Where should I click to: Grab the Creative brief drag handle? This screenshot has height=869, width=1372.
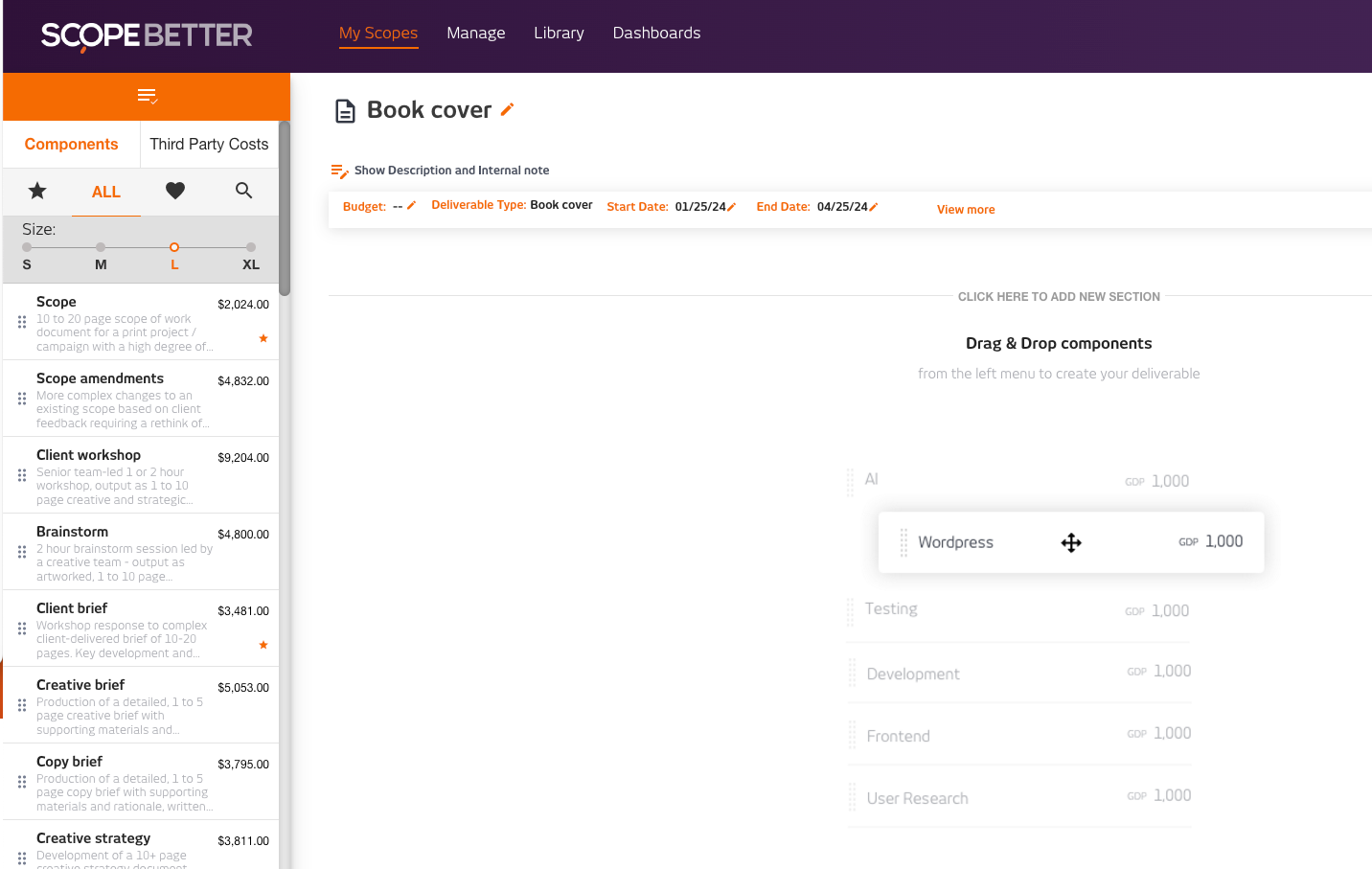[22, 705]
